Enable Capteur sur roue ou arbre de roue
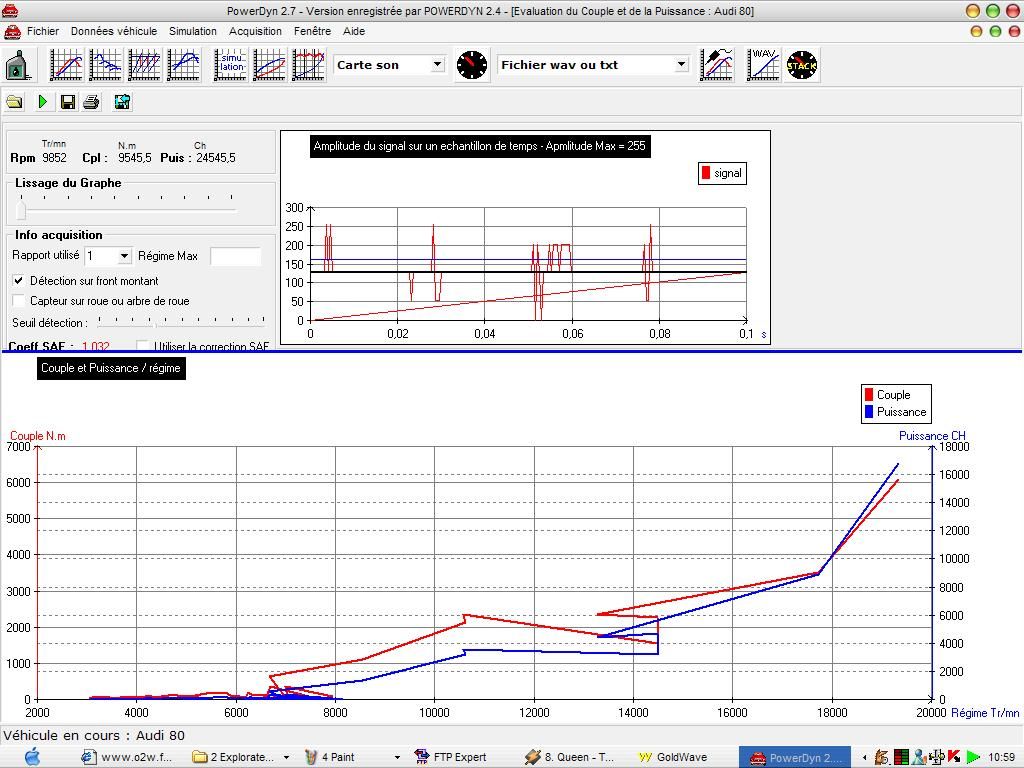Screen dimensions: 1024x768 19,301
